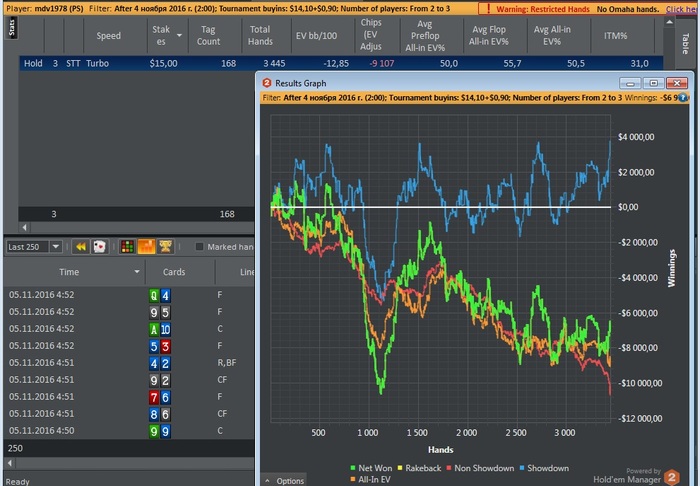Click the 9 5 cards in hand list
Viewport: 700px width, 486px height.
(160, 312)
